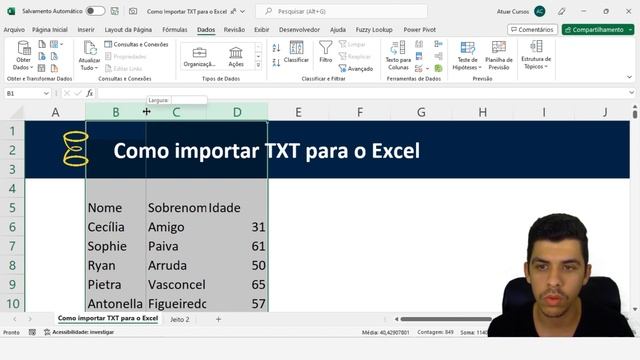Switch to Layout da Página tab
640x360 pixels.
pos(128,29)
